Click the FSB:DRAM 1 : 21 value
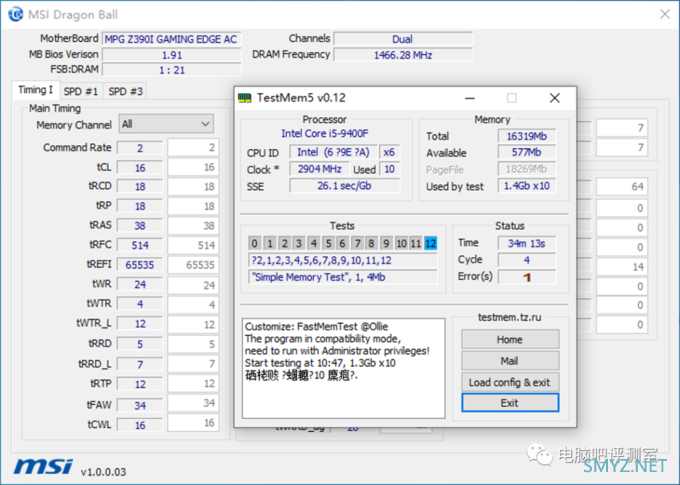This screenshot has width=680, height=485. coord(171,70)
